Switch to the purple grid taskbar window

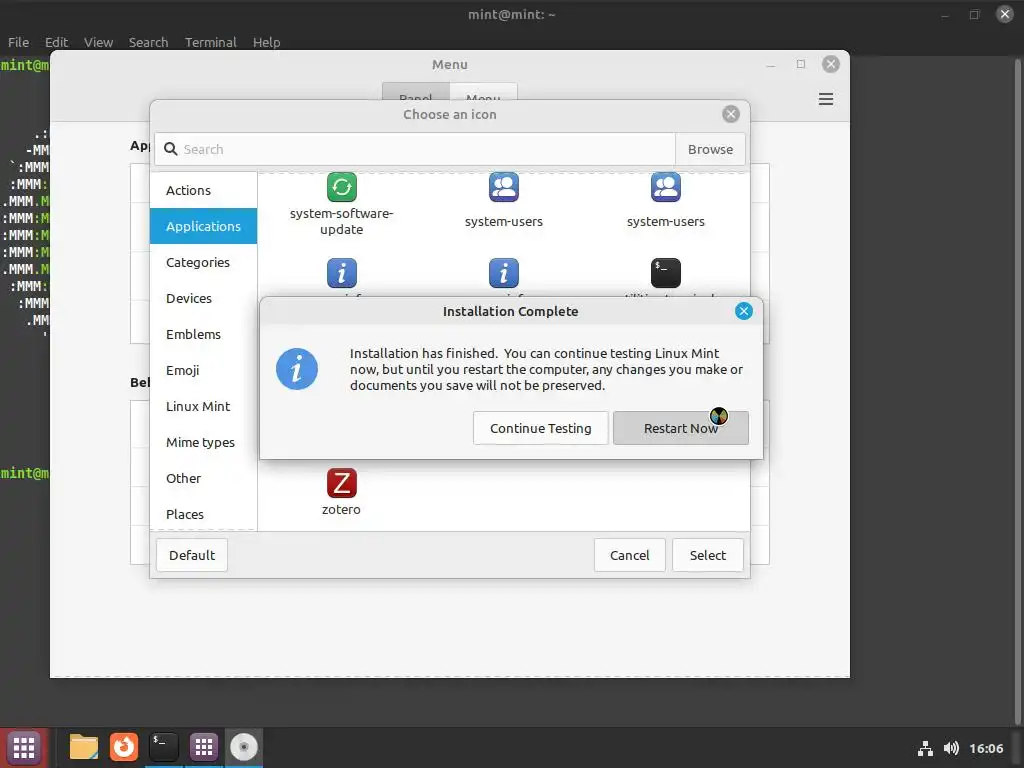204,747
